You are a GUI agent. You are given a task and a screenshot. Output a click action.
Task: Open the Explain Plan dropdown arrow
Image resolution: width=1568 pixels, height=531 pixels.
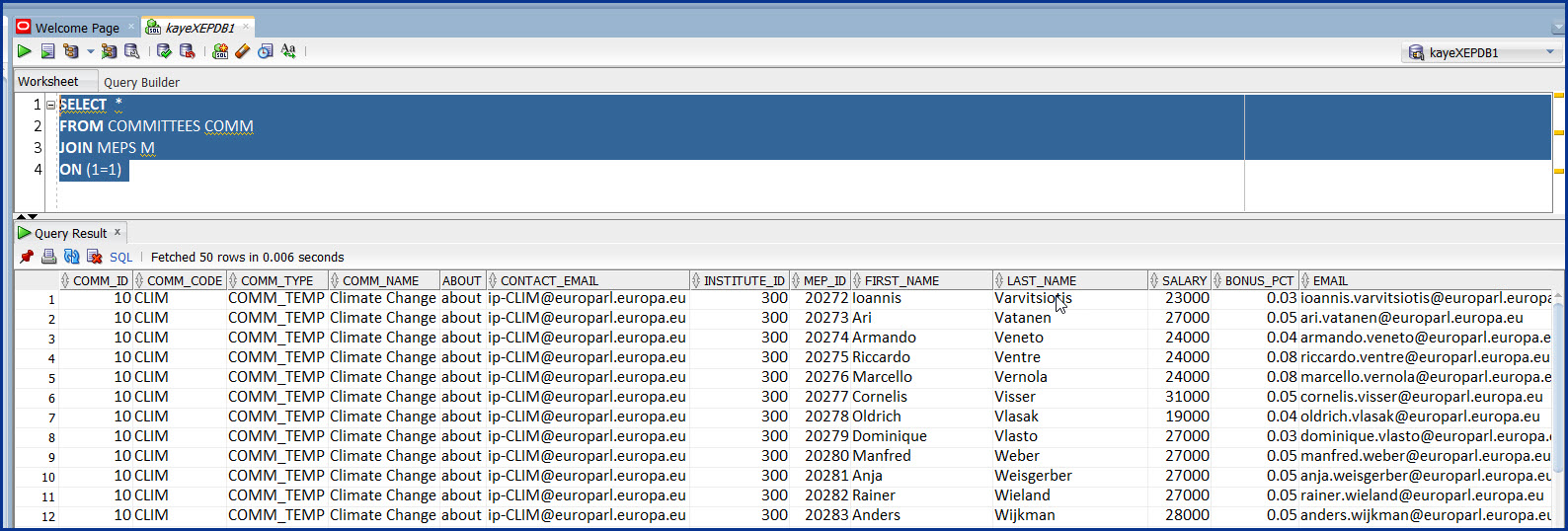(x=90, y=51)
